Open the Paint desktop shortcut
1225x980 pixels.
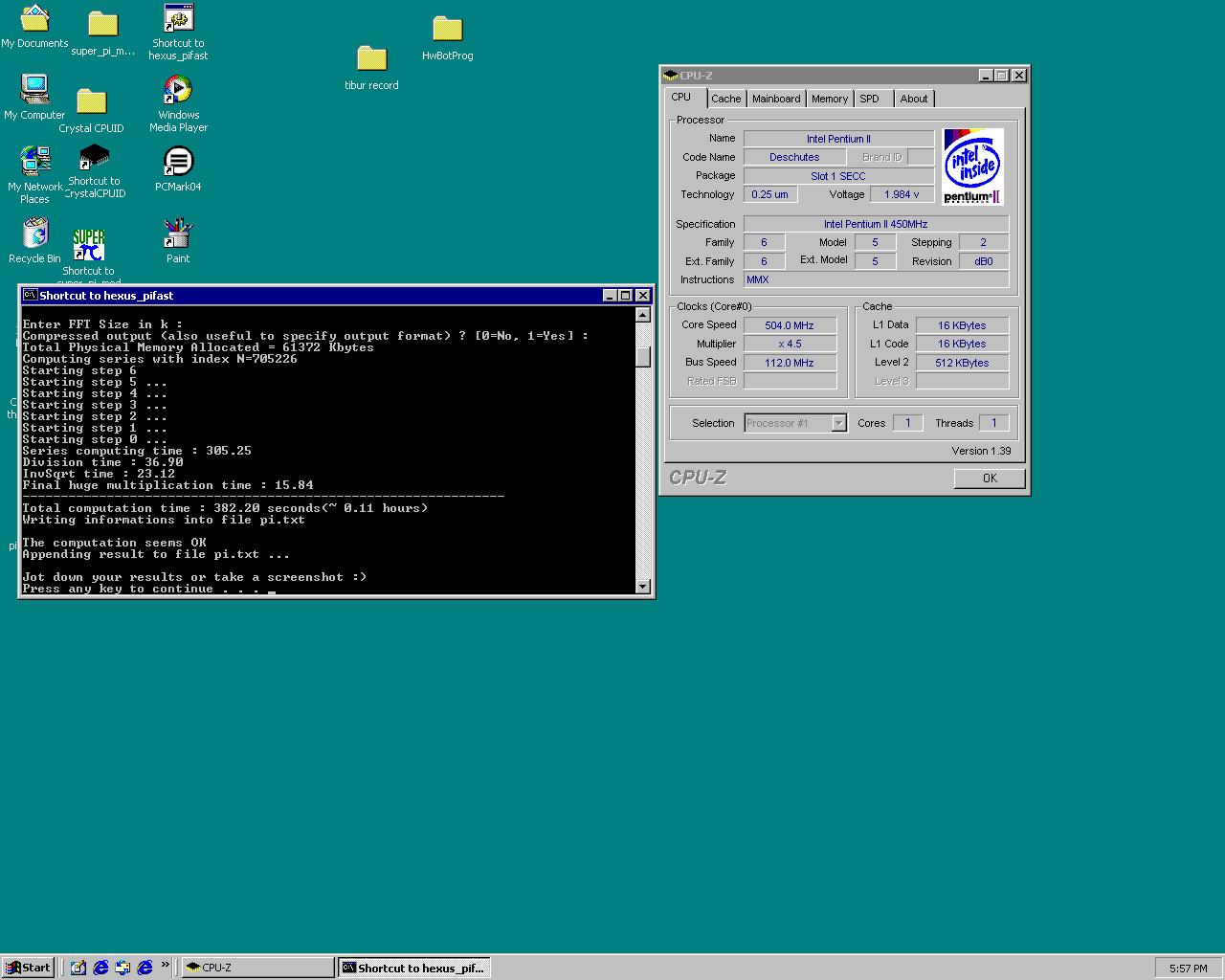[x=178, y=241]
